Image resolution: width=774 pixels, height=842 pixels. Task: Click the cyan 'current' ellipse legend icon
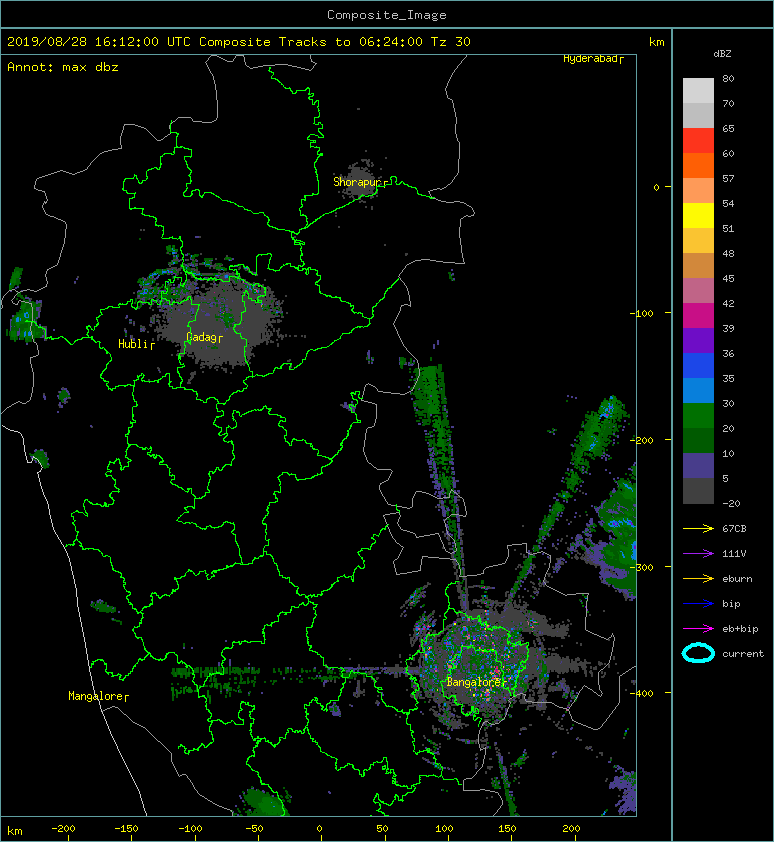coord(698,653)
